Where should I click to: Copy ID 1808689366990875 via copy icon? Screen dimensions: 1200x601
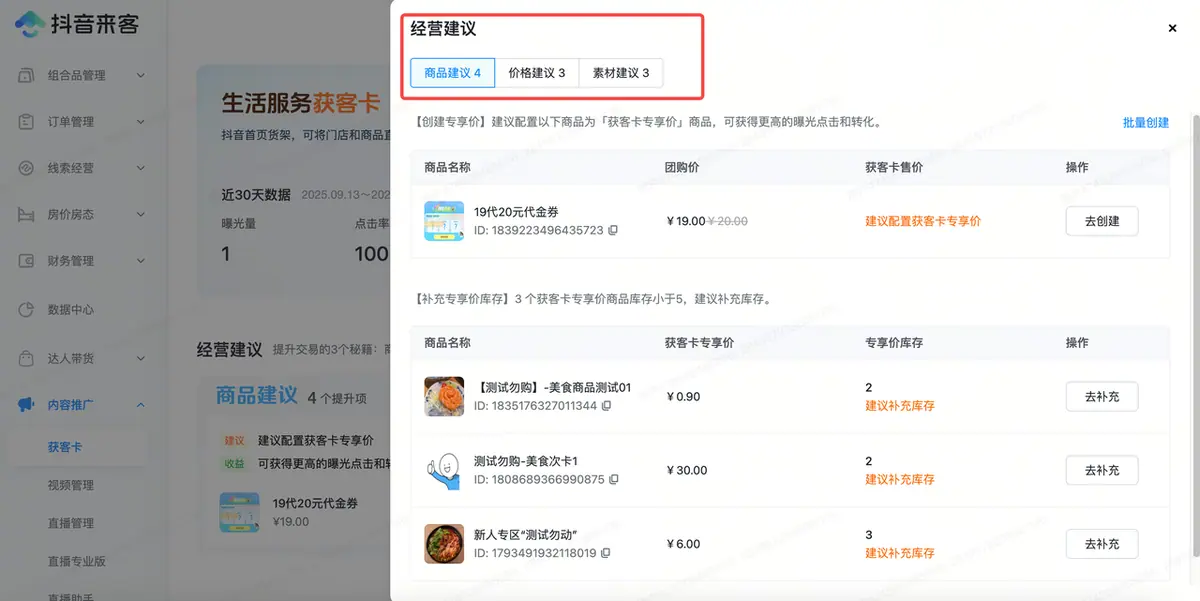tap(614, 479)
